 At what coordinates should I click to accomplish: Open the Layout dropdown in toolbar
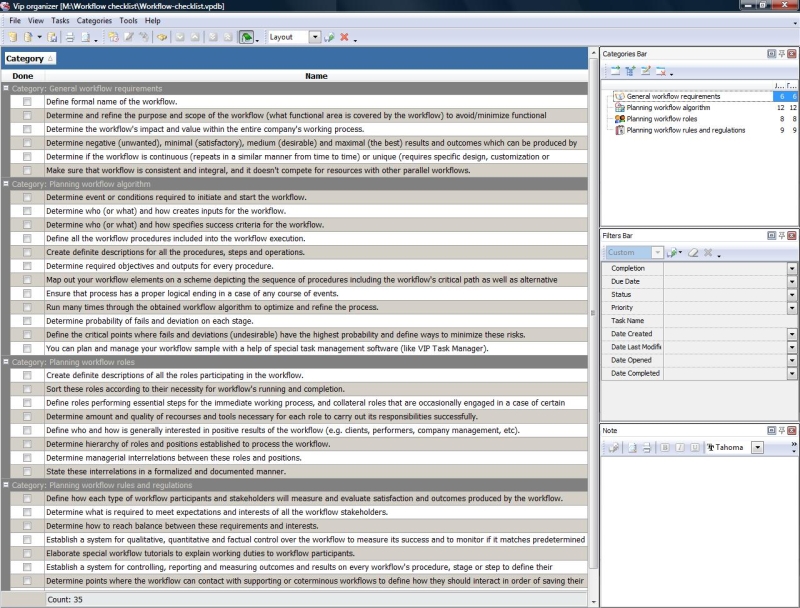[315, 37]
